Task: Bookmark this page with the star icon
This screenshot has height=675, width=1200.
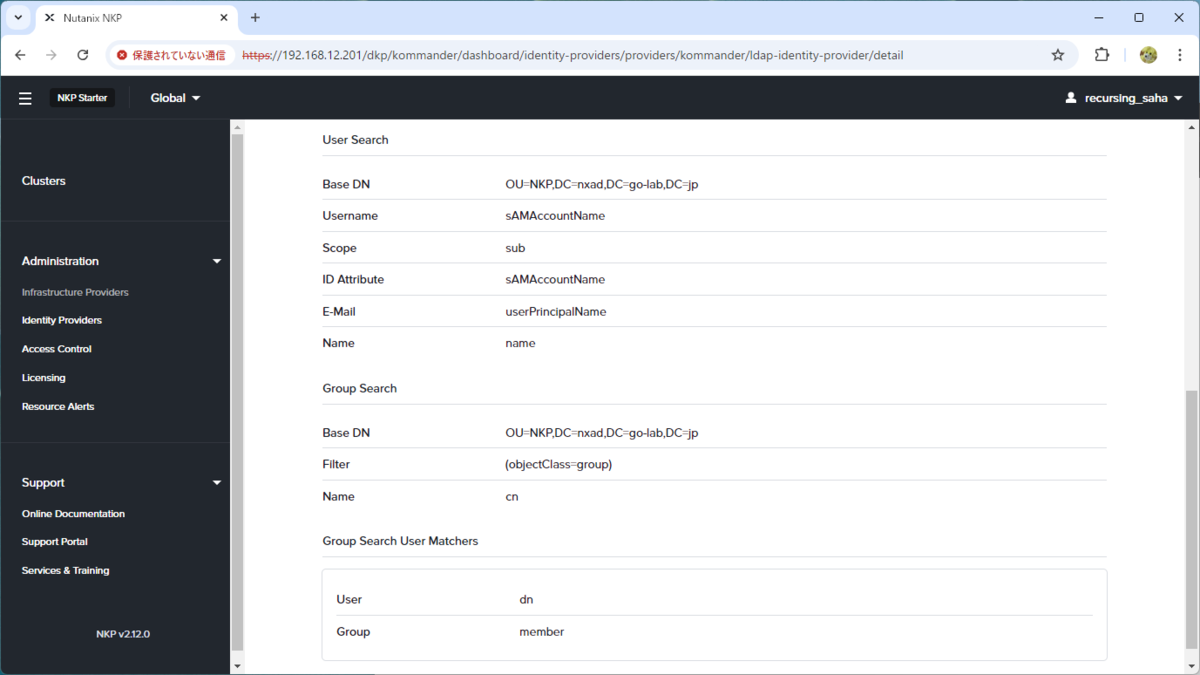Action: [1058, 55]
